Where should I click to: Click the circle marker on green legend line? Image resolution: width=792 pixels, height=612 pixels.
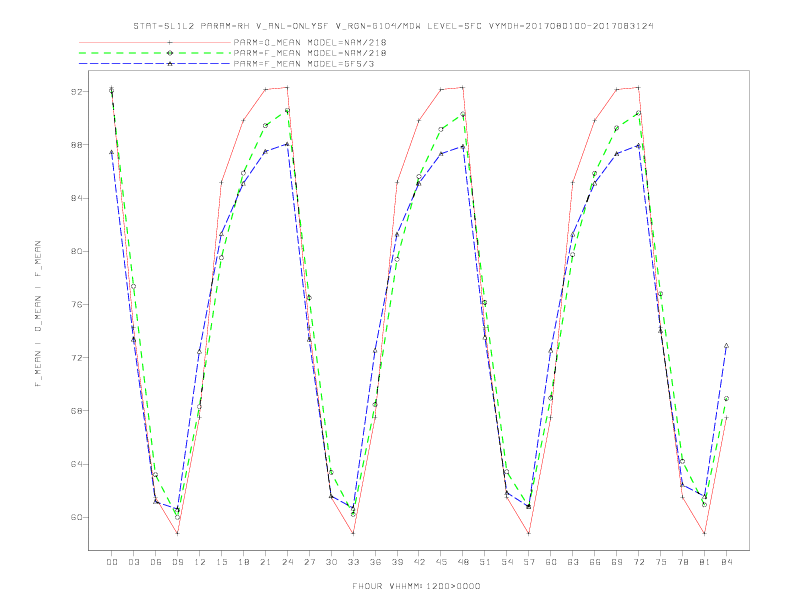pos(170,53)
